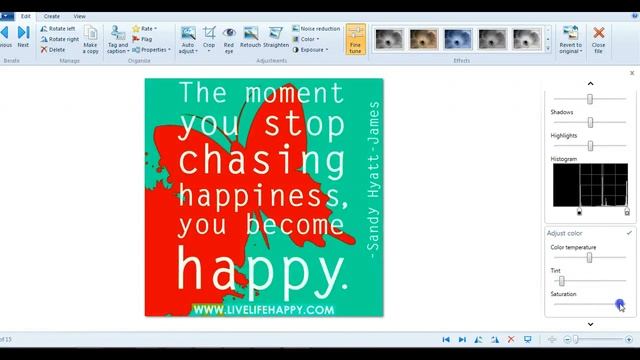Flag the current photo

[142, 39]
